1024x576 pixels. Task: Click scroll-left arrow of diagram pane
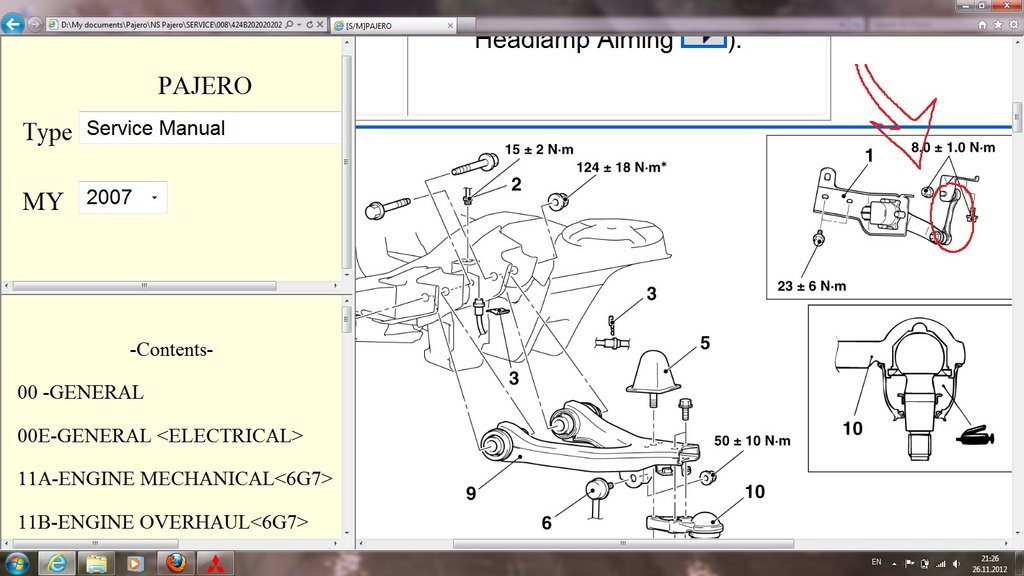360,543
